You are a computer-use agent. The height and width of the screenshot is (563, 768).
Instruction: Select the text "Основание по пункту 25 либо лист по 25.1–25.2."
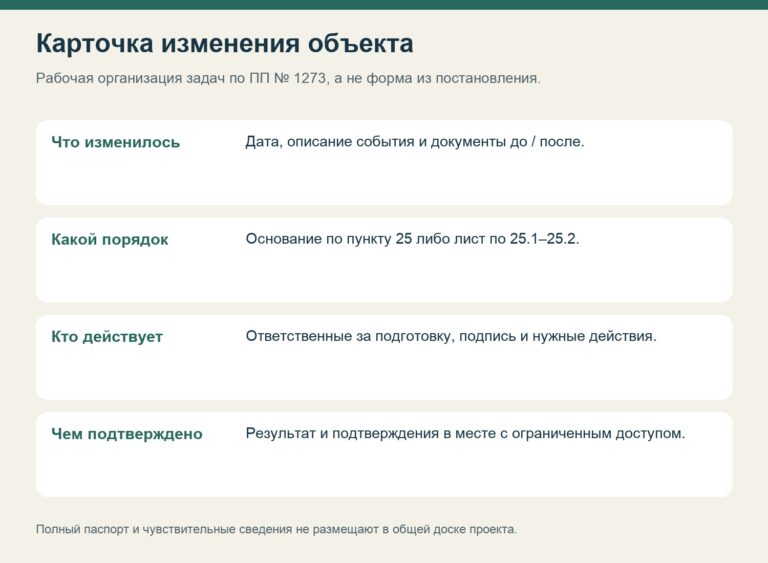point(412,239)
